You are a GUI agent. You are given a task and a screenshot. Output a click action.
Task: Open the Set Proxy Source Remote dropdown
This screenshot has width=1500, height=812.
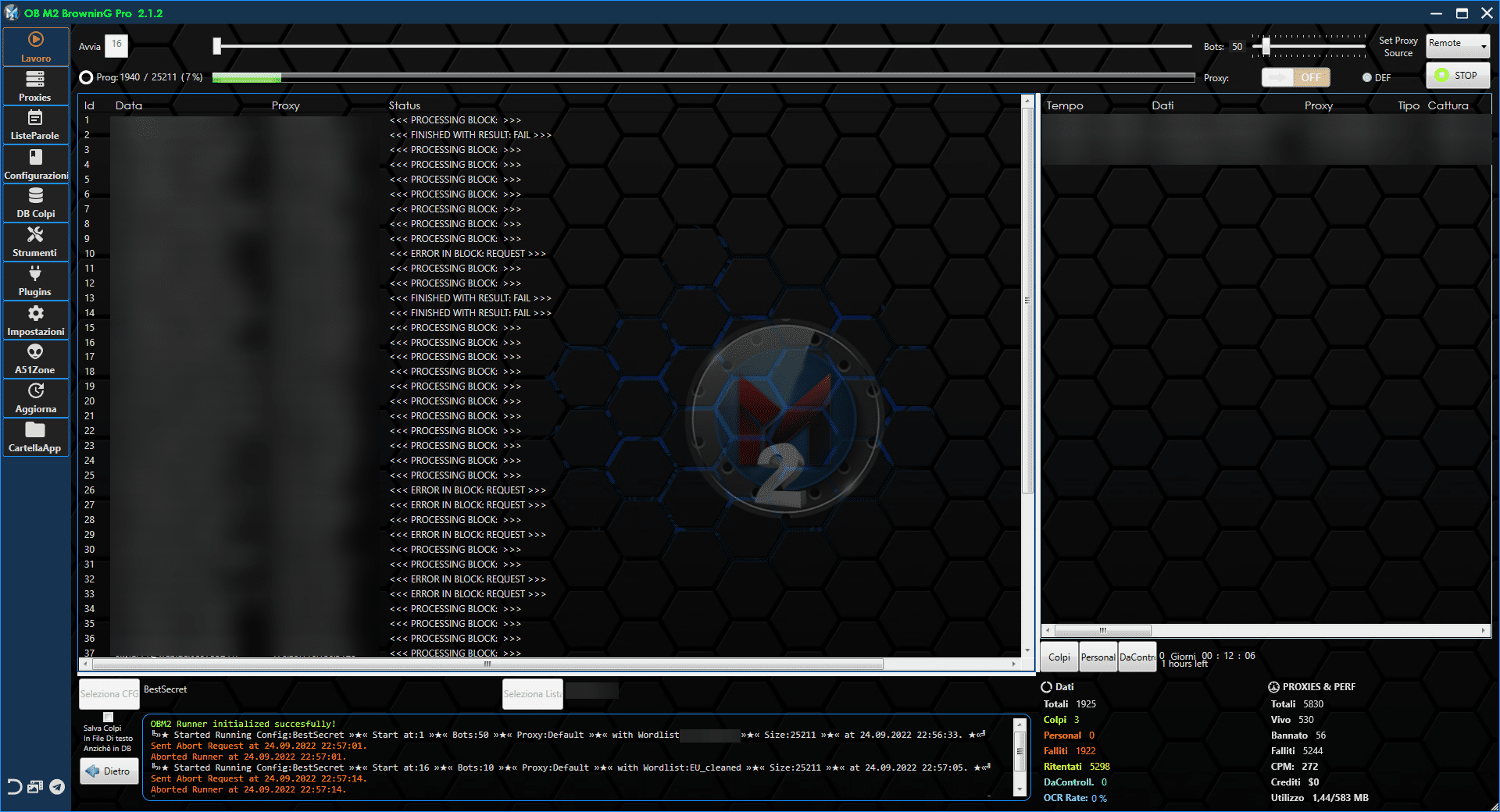click(1458, 45)
